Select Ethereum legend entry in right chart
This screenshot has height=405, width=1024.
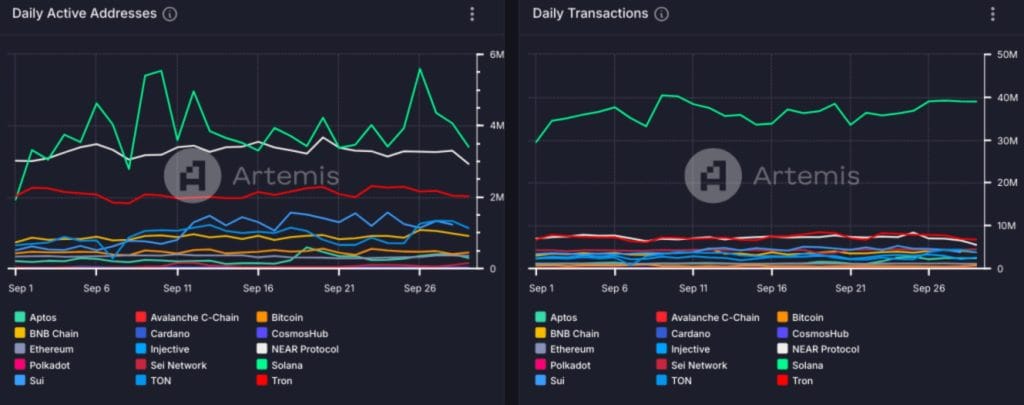565,349
